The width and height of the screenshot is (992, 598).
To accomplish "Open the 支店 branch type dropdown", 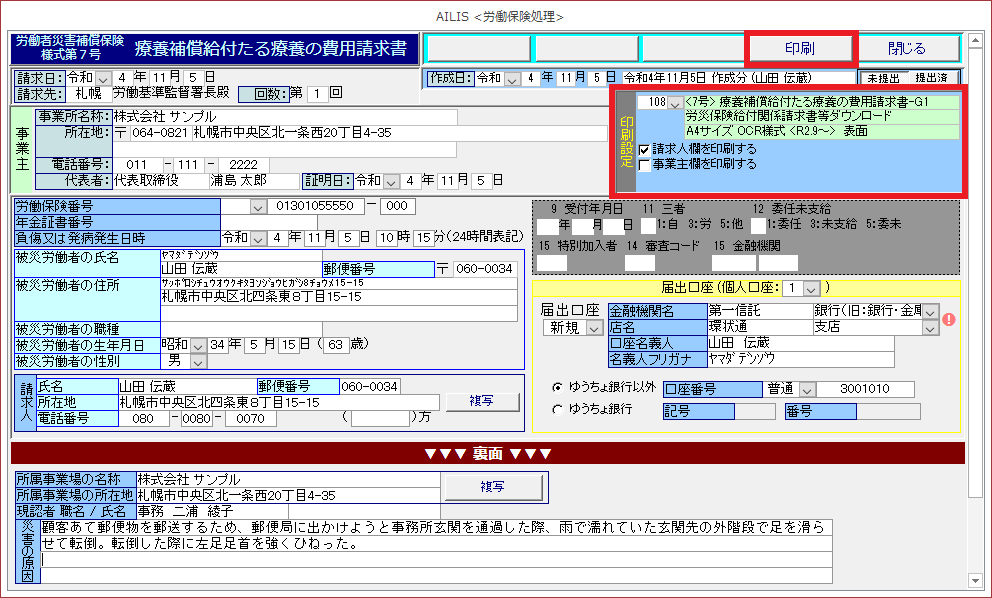I will [930, 327].
